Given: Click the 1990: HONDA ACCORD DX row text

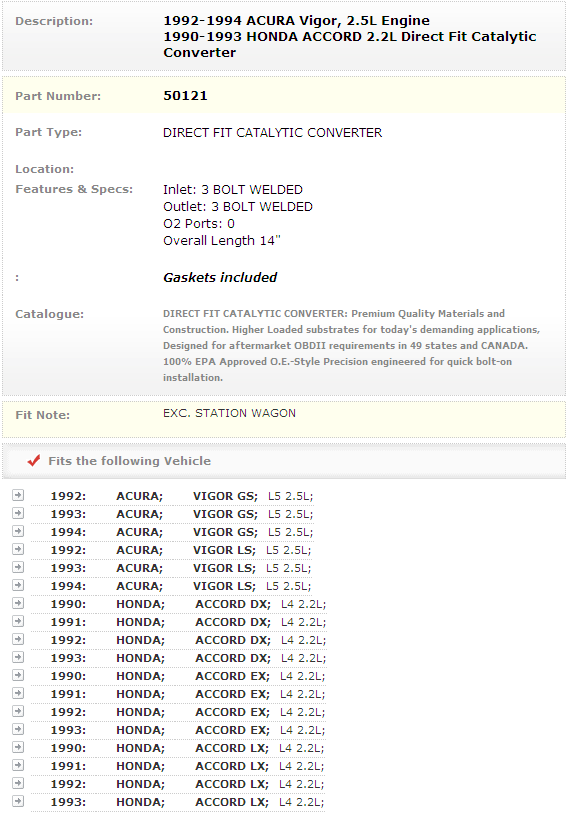Looking at the screenshot, I should 188,604.
